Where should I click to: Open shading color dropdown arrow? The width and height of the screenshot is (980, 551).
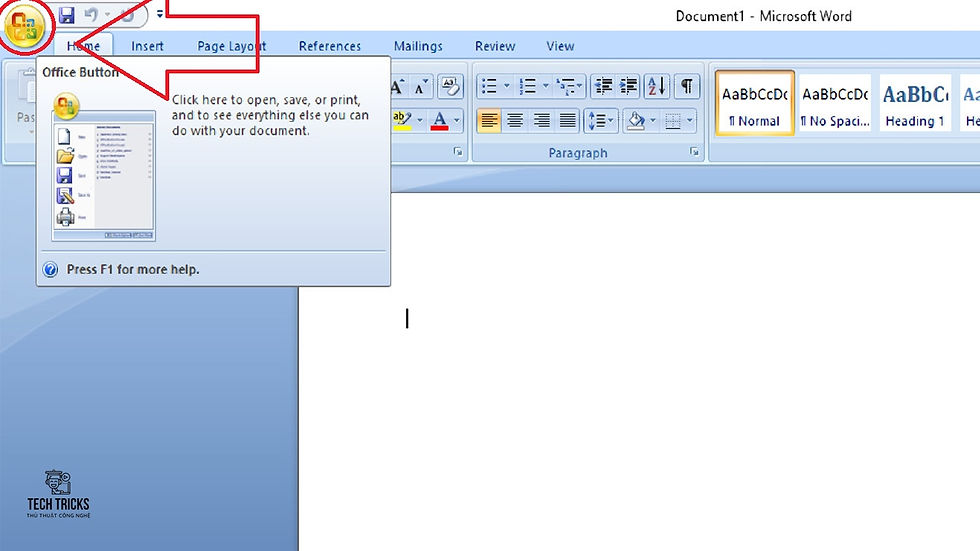click(x=653, y=120)
